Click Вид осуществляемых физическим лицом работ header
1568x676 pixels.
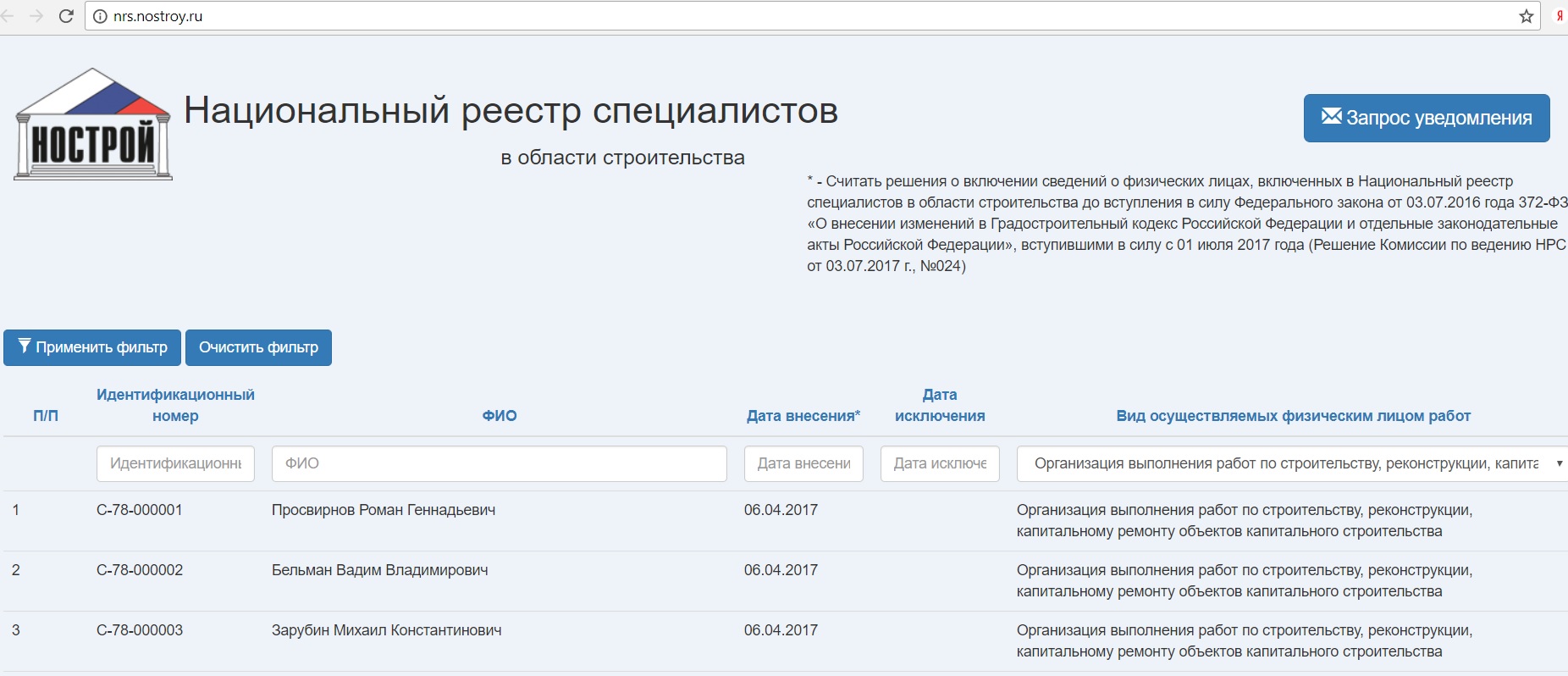pyautogui.click(x=1293, y=416)
